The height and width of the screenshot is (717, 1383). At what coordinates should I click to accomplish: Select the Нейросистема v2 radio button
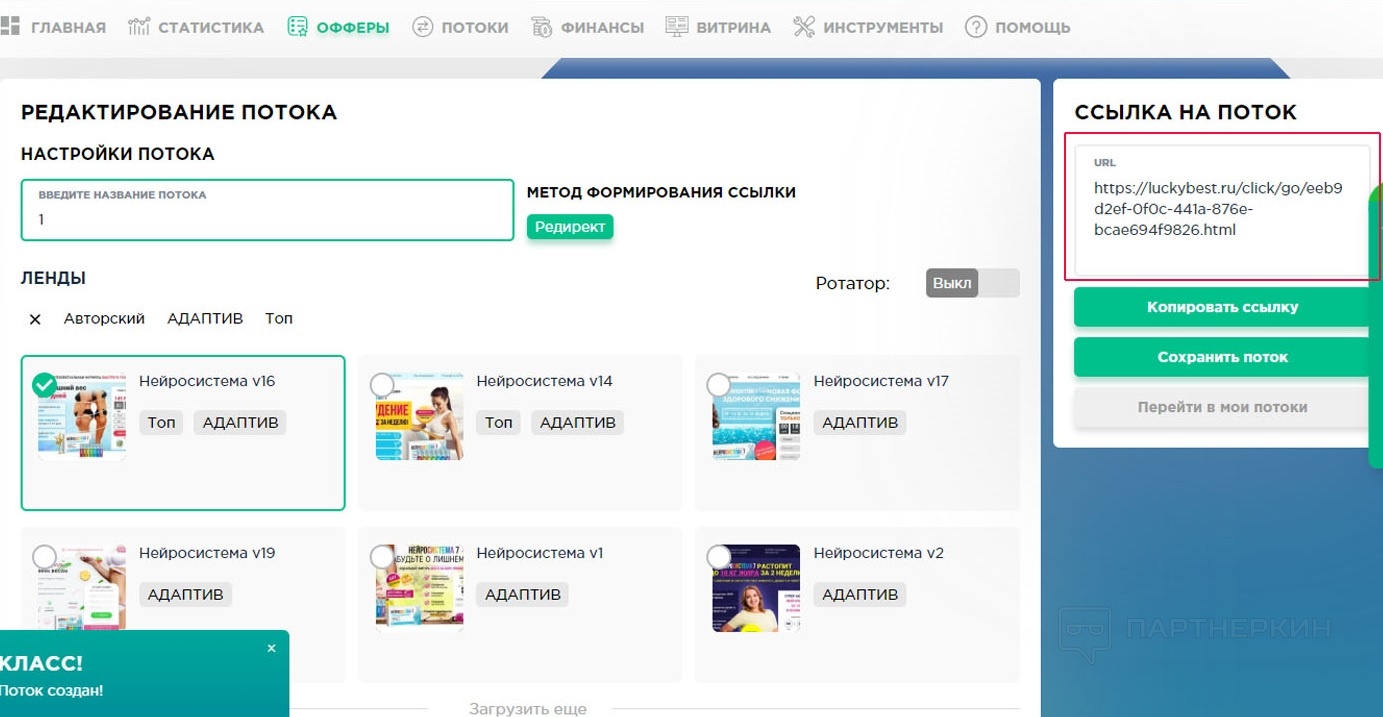(x=718, y=556)
